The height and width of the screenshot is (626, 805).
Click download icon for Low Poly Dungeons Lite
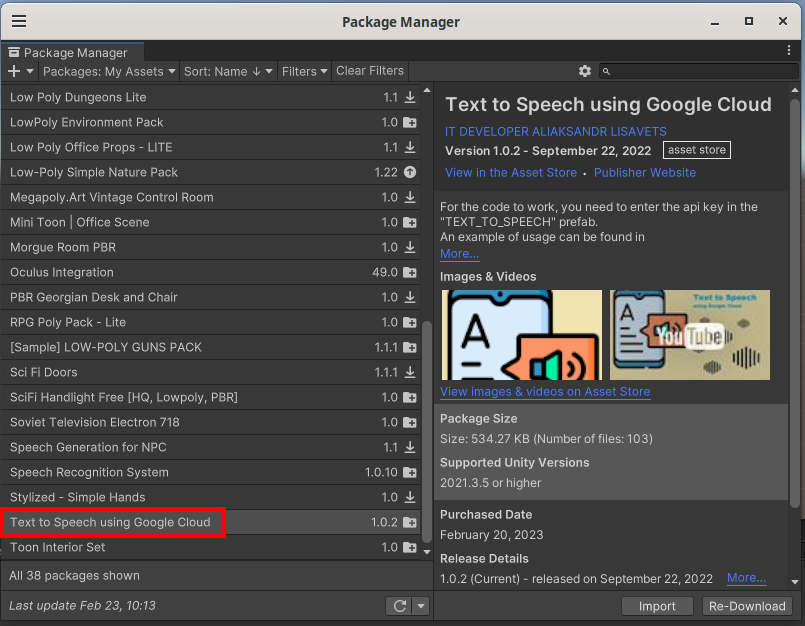click(410, 98)
